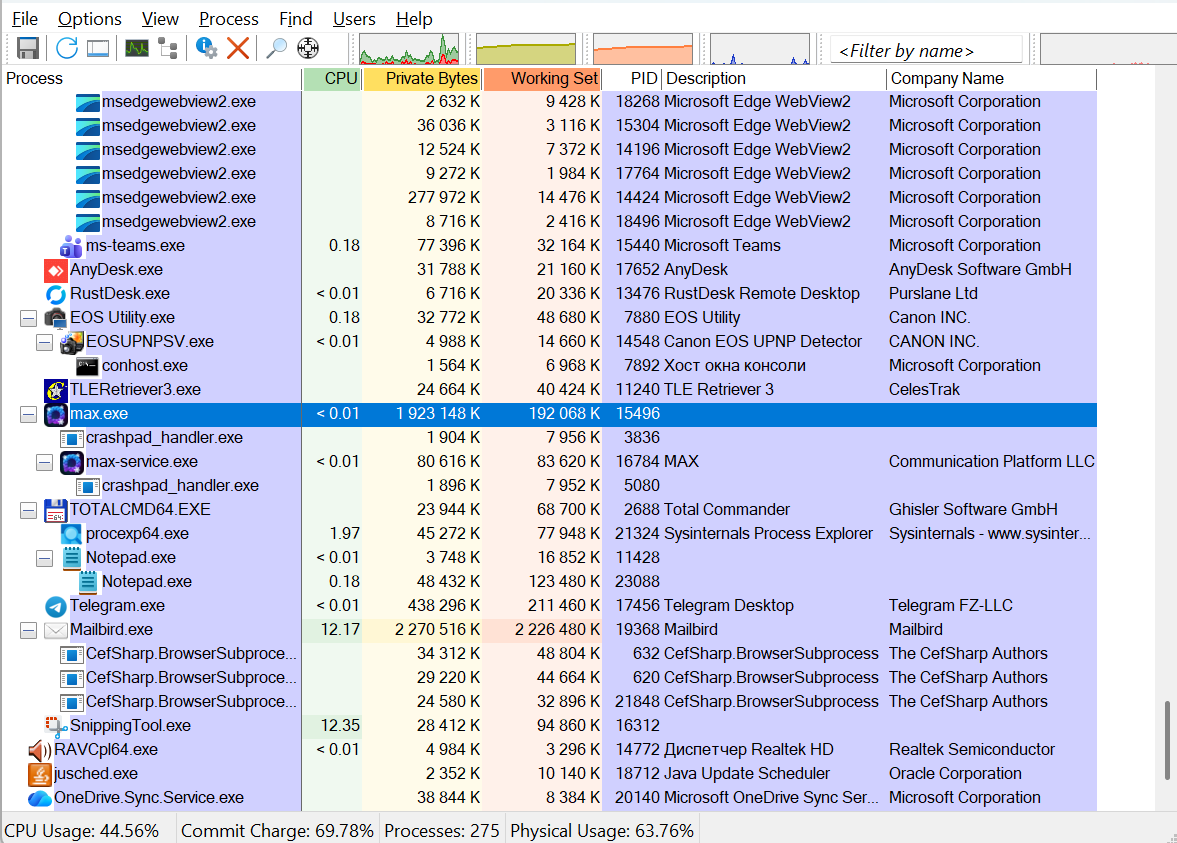This screenshot has width=1177, height=843.
Task: Collapse the EOS Utility.exe tree node
Action: (29, 318)
